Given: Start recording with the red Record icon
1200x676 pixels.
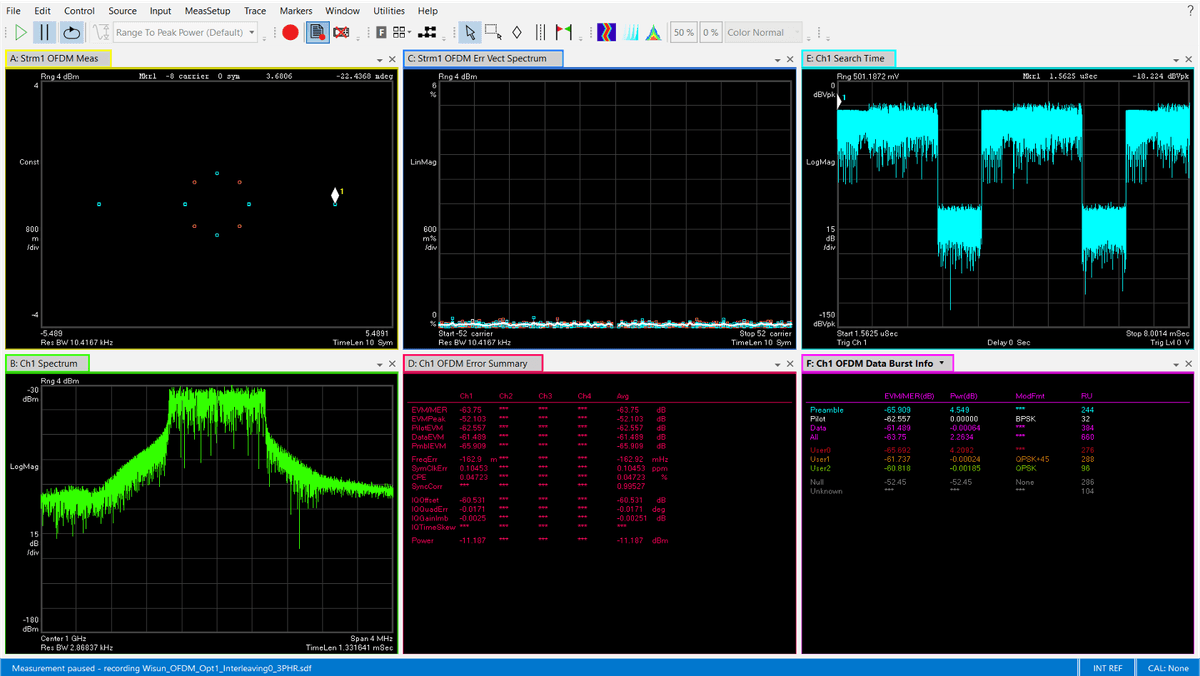Looking at the screenshot, I should point(290,31).
